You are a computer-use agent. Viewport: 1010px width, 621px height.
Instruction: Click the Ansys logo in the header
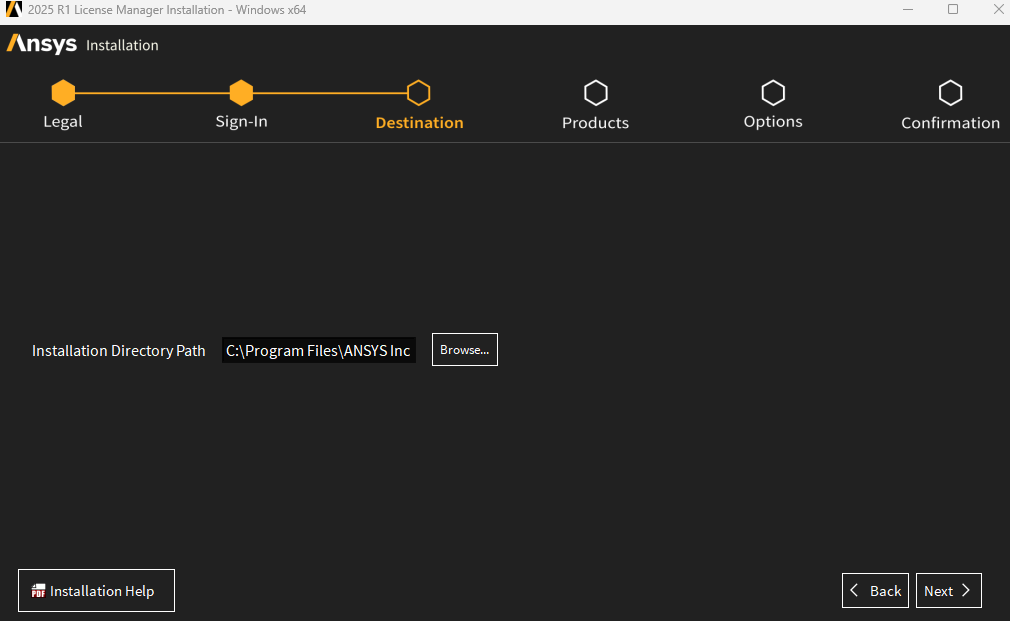click(42, 44)
